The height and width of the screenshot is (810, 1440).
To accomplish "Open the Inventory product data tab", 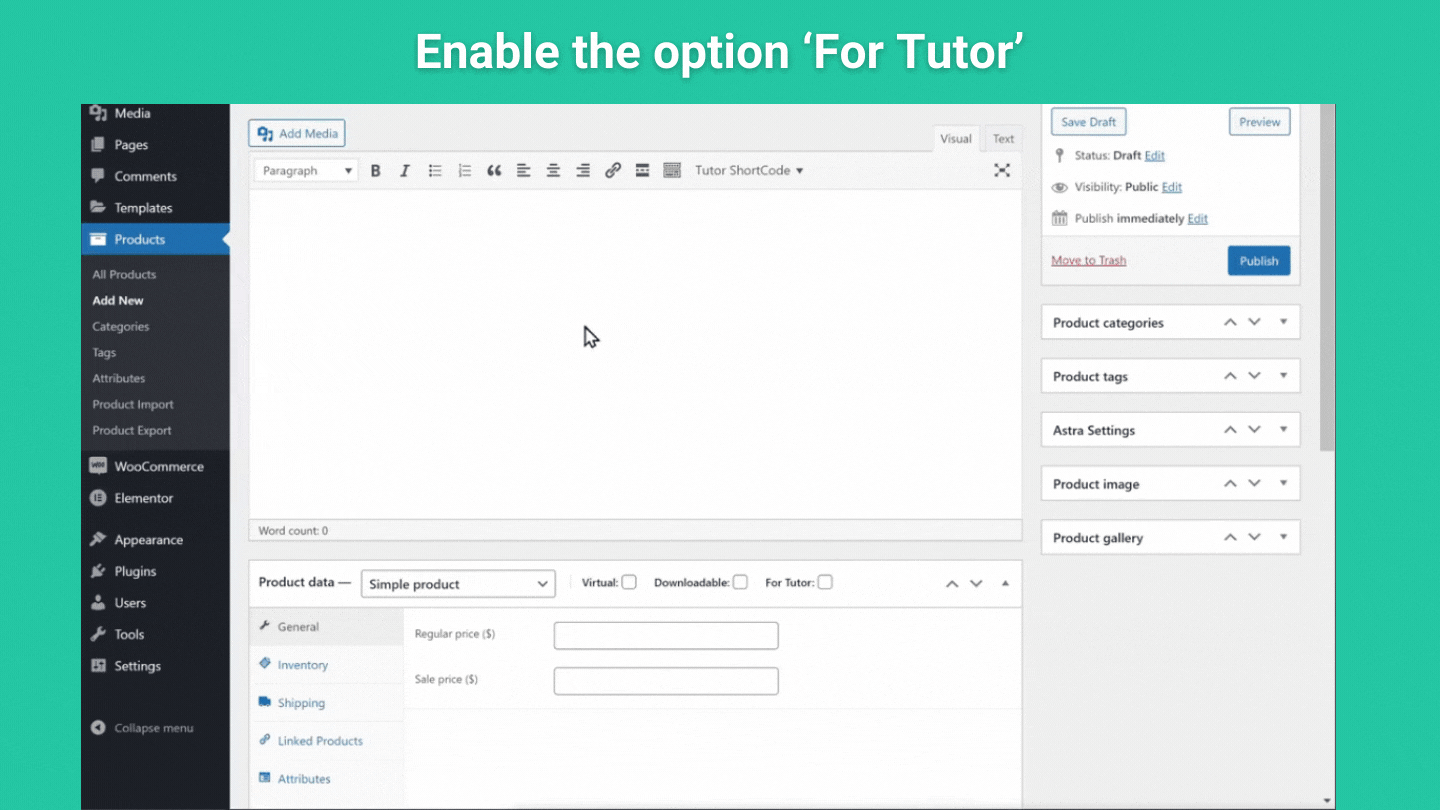I will click(302, 665).
